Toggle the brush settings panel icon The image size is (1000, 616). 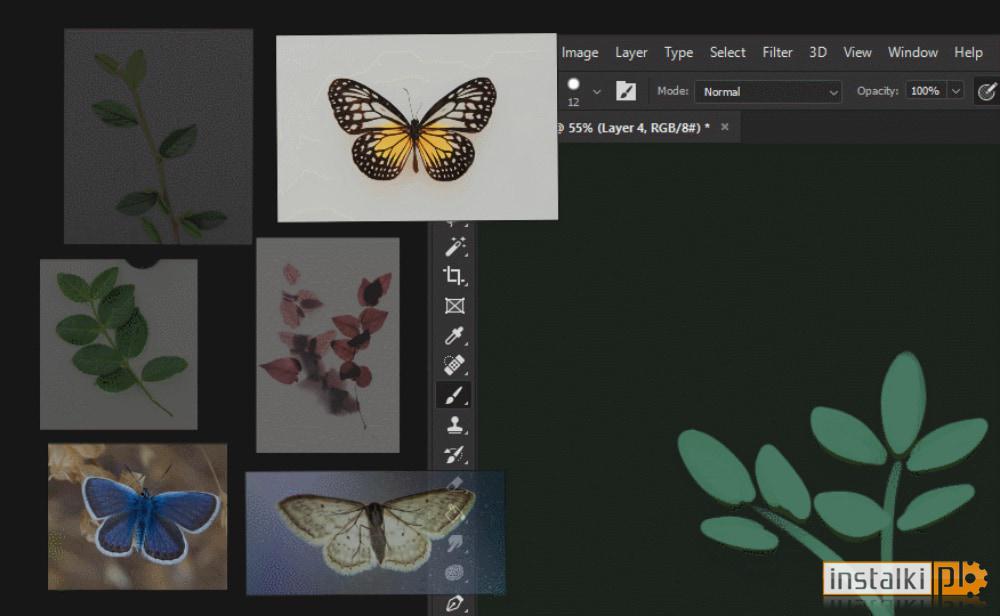coord(626,91)
